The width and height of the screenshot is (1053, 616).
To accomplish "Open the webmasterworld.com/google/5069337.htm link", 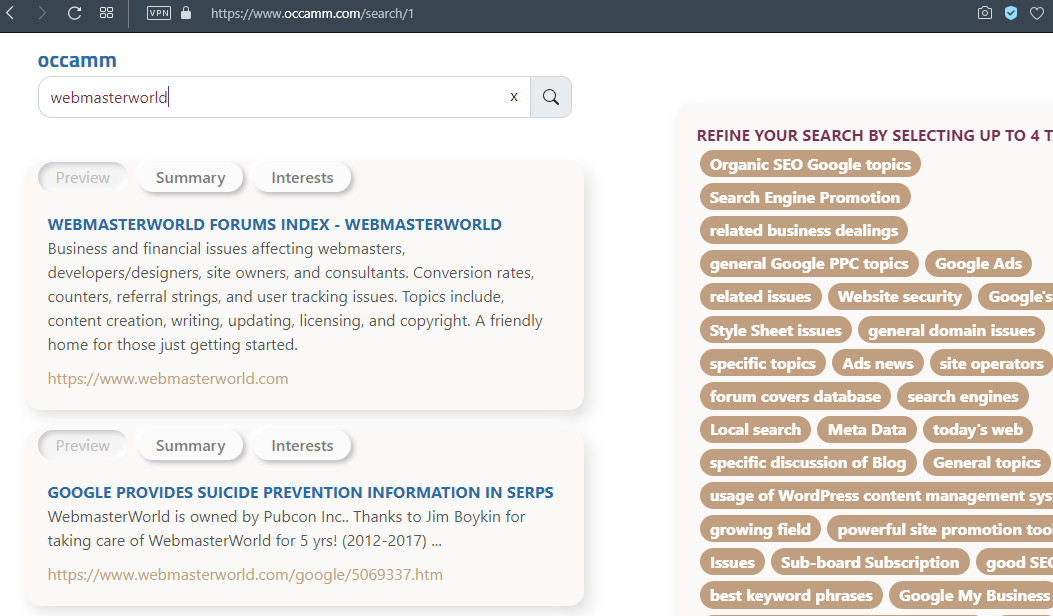I will pyautogui.click(x=245, y=574).
